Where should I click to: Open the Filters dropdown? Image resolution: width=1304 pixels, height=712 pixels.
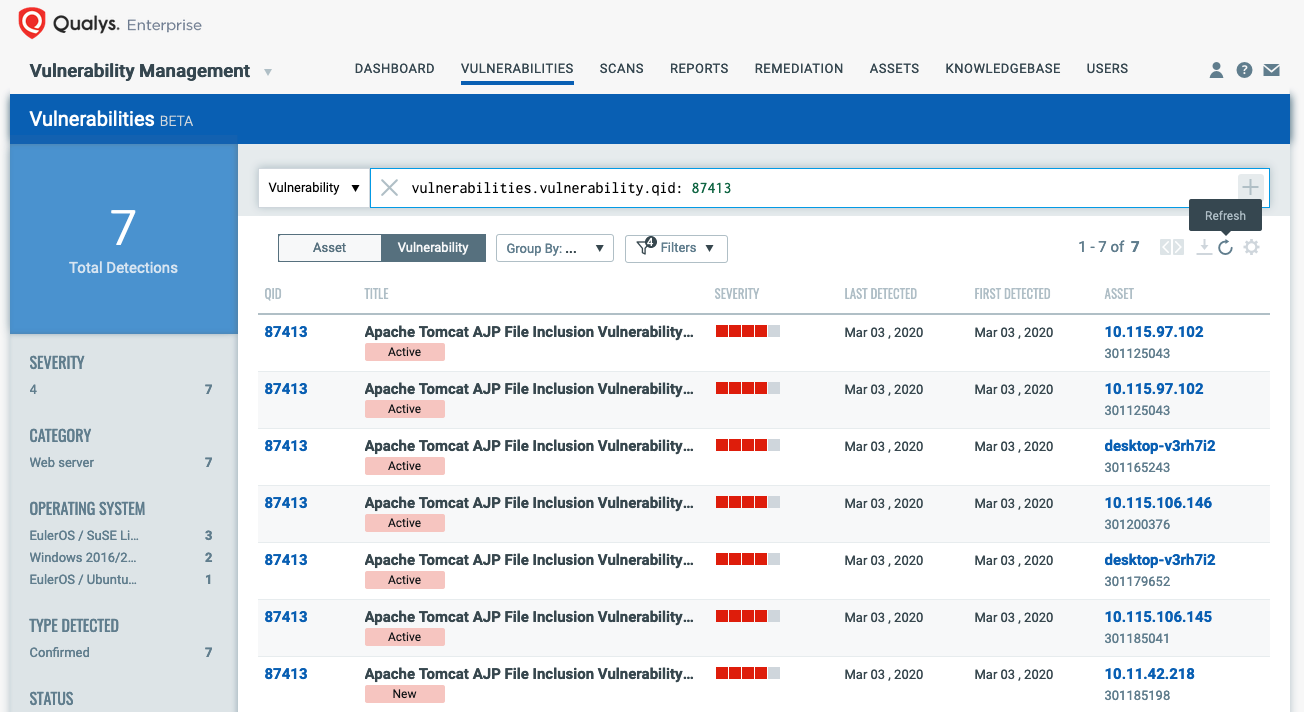676,247
